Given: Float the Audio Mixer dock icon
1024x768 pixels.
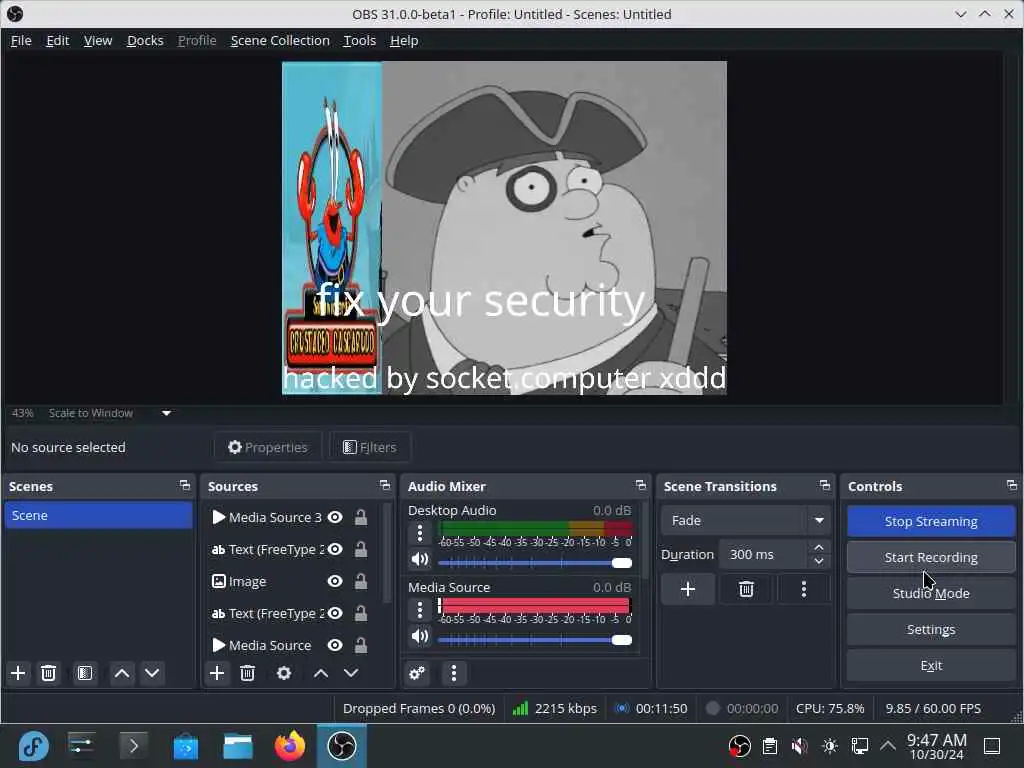Looking at the screenshot, I should click(641, 486).
